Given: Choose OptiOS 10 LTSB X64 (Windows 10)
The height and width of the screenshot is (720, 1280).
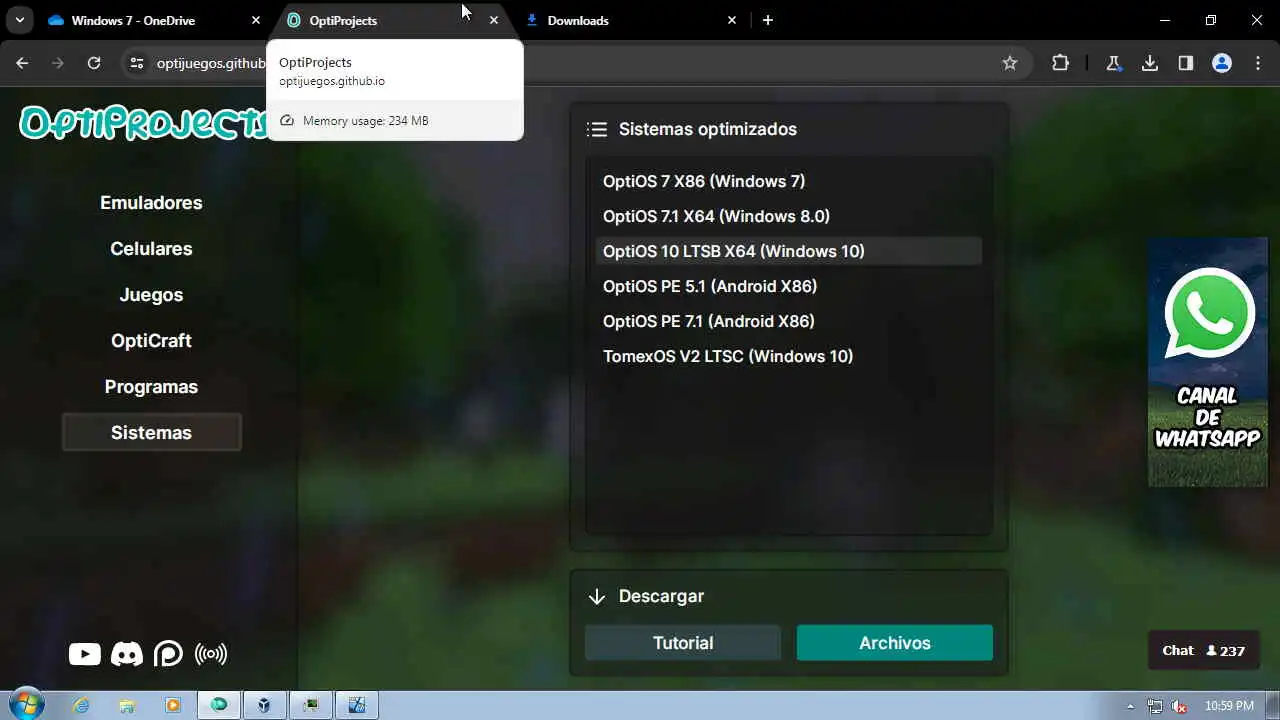Looking at the screenshot, I should point(788,251).
